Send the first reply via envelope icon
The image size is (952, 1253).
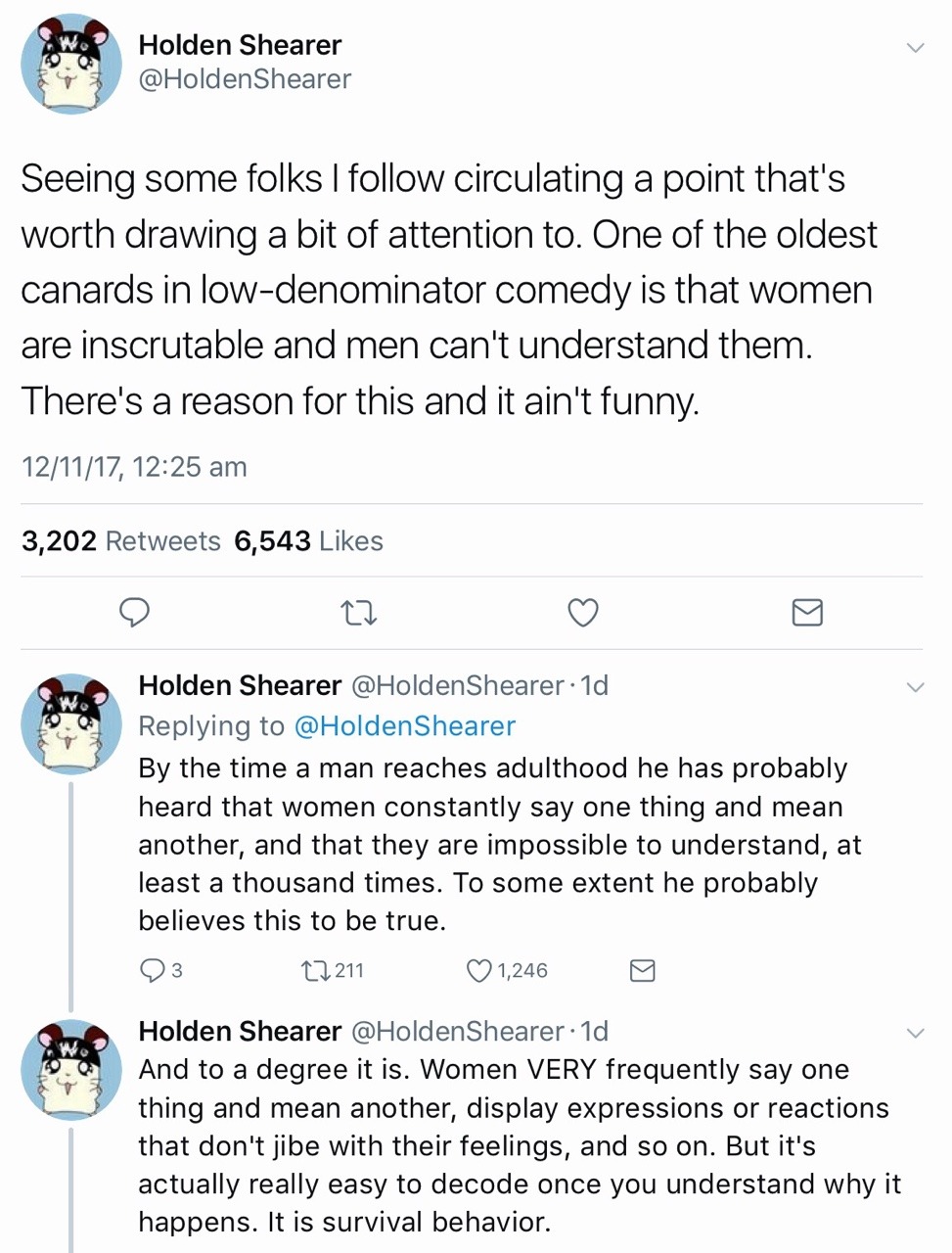click(x=642, y=970)
